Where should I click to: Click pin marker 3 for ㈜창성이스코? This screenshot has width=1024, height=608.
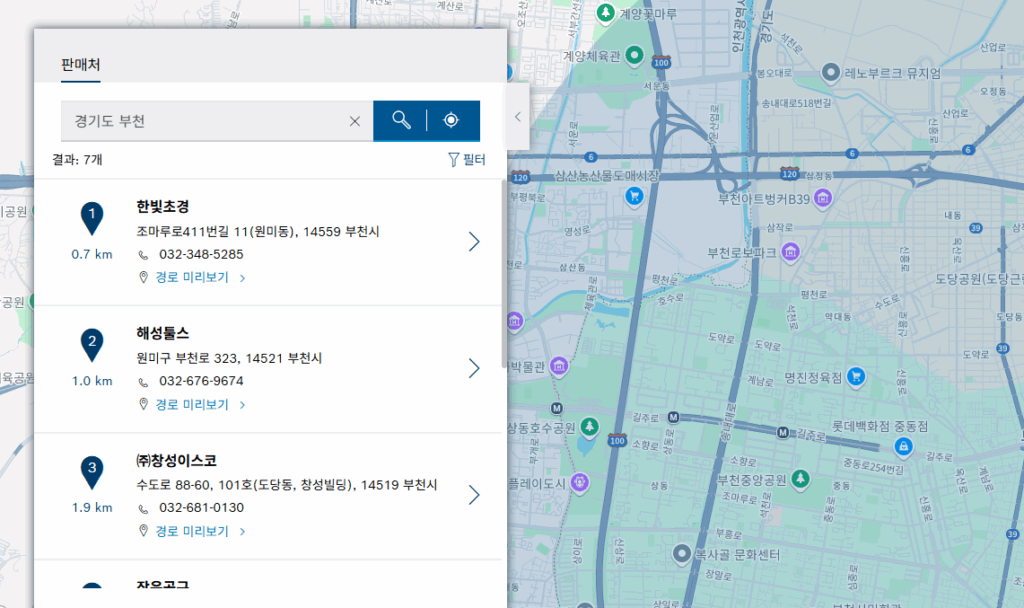click(92, 472)
